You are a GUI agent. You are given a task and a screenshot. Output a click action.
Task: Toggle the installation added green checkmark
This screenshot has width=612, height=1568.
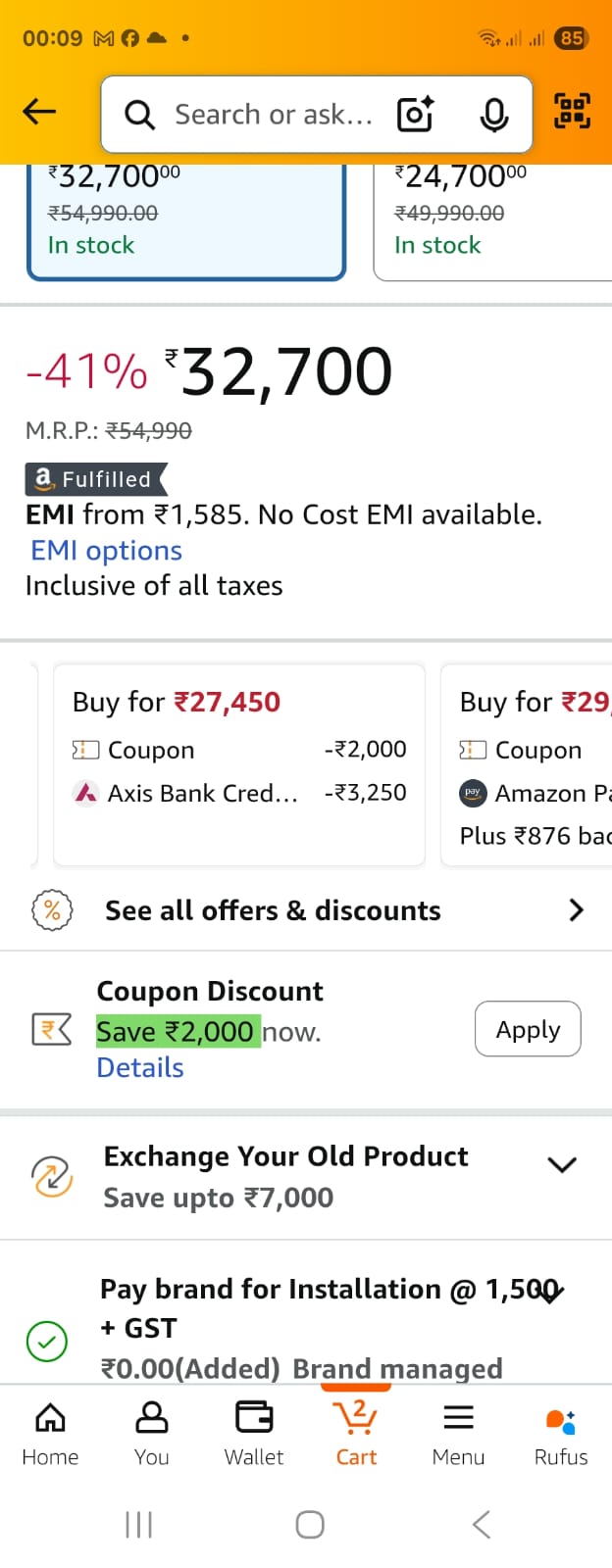click(x=47, y=1341)
